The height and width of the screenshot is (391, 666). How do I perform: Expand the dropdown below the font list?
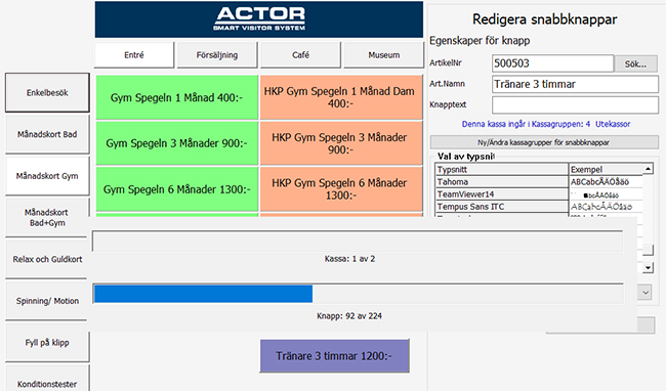coord(645,292)
